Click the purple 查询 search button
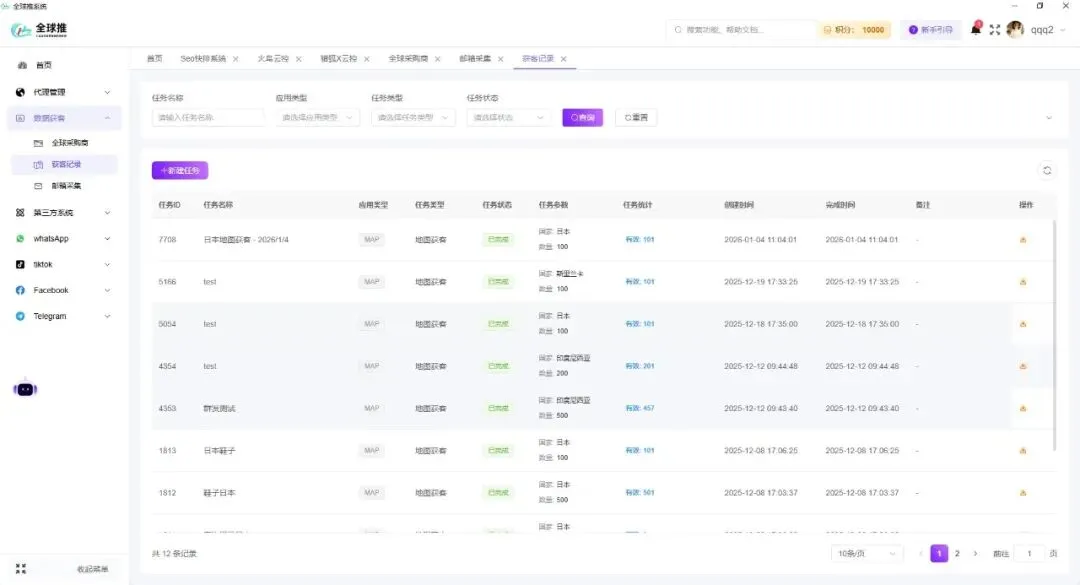 (583, 118)
